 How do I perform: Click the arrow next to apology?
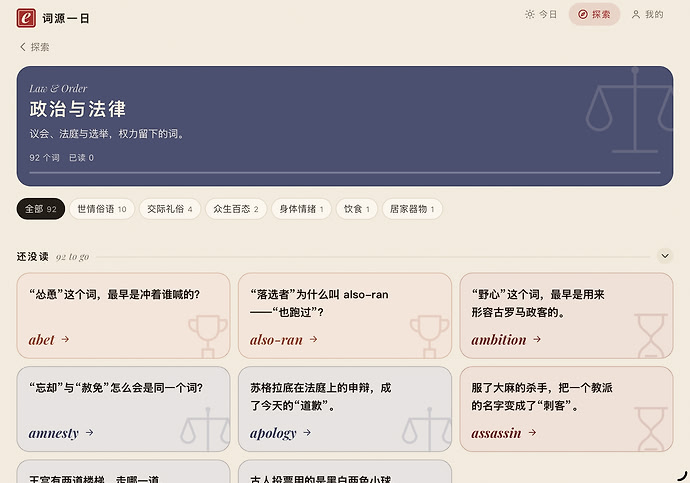click(307, 432)
